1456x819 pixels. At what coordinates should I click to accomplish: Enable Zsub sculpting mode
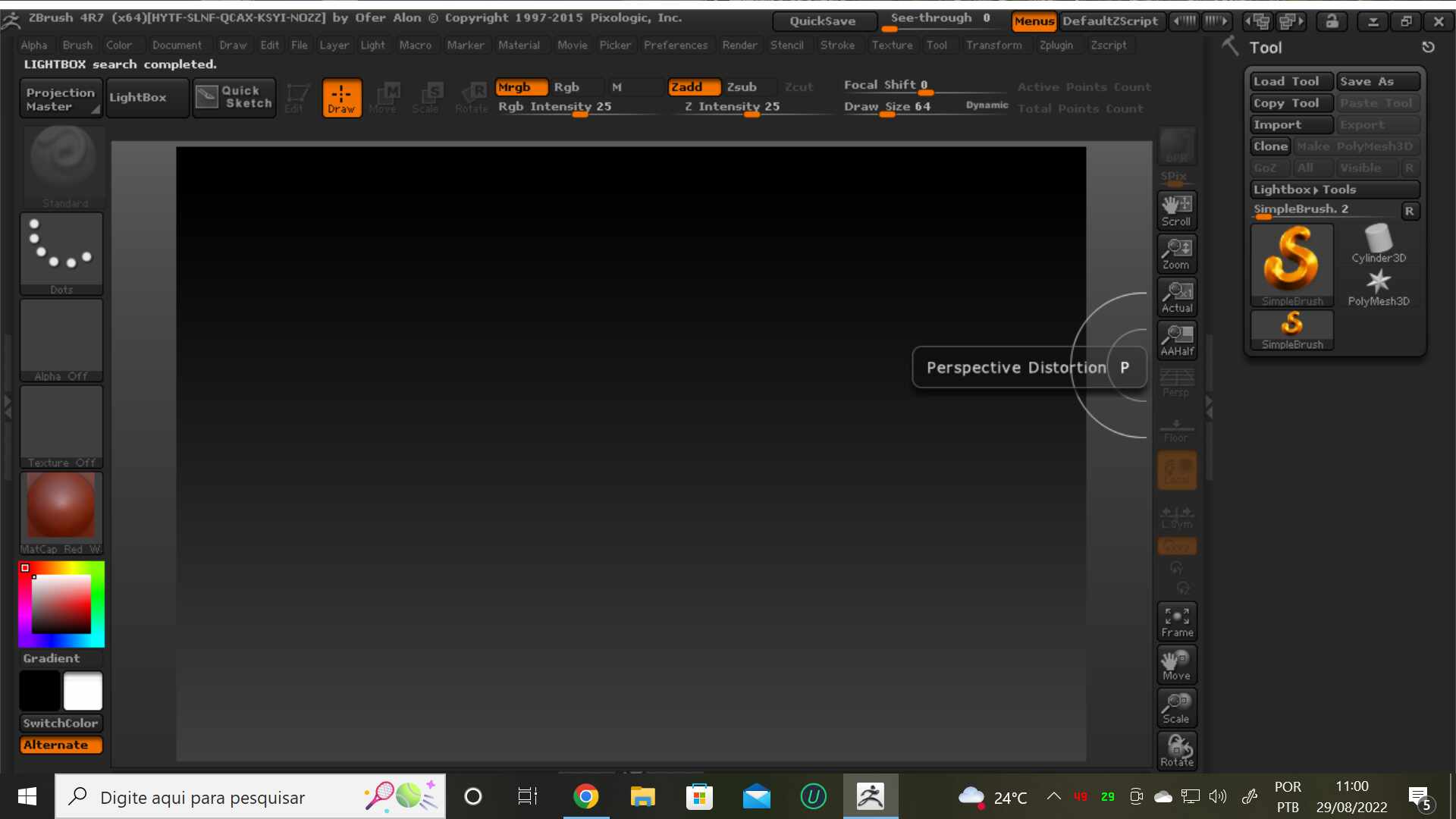741,87
